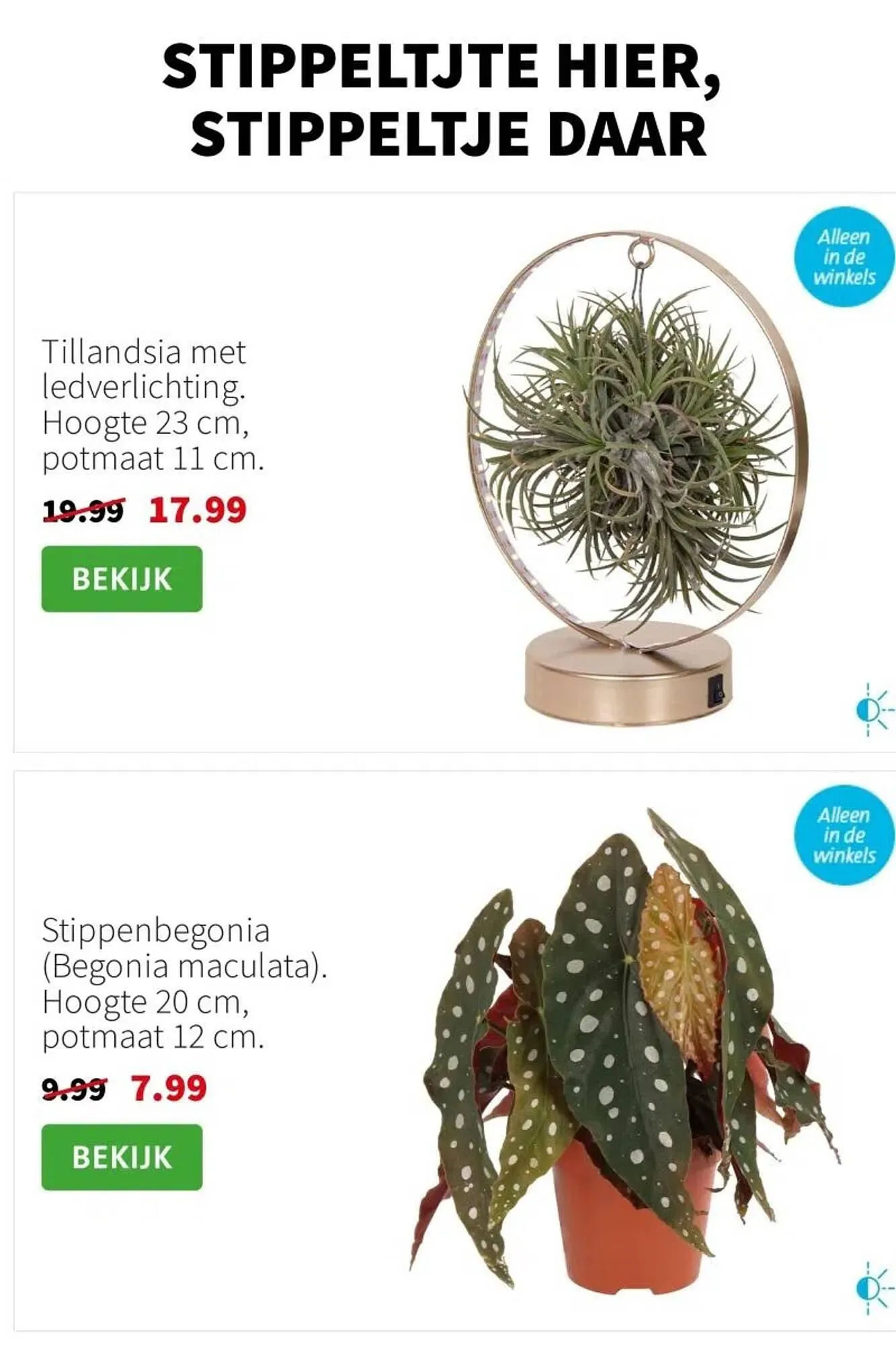Select the 'Alleen in de winkels' badge above the begonia
Image resolution: width=896 pixels, height=1345 pixels.
point(845,835)
